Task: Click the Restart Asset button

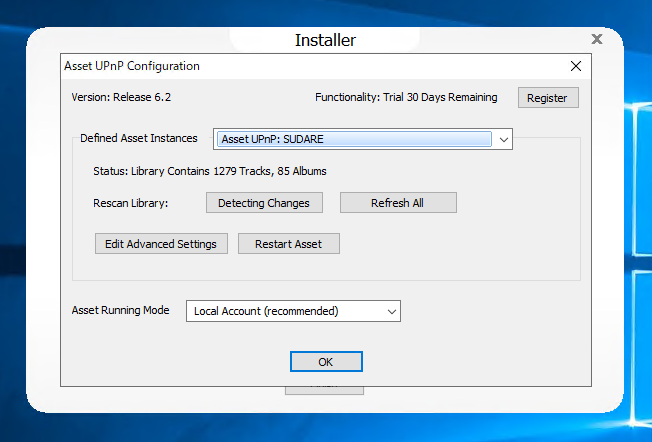Action: click(x=289, y=244)
